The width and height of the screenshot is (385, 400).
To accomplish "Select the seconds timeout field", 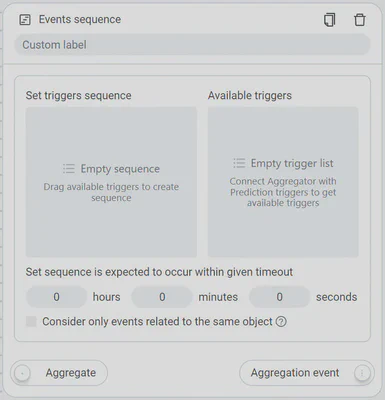I will (x=279, y=297).
